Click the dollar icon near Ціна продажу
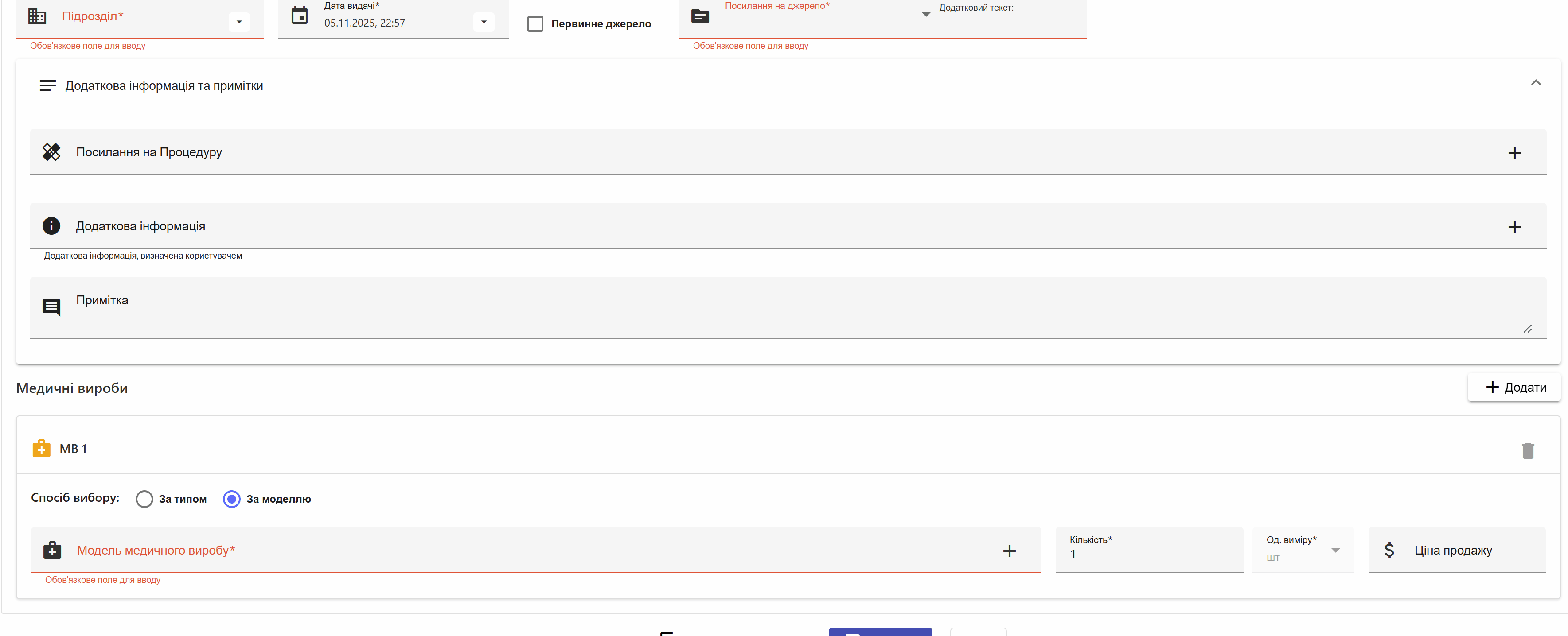The width and height of the screenshot is (1568, 636). click(1389, 550)
